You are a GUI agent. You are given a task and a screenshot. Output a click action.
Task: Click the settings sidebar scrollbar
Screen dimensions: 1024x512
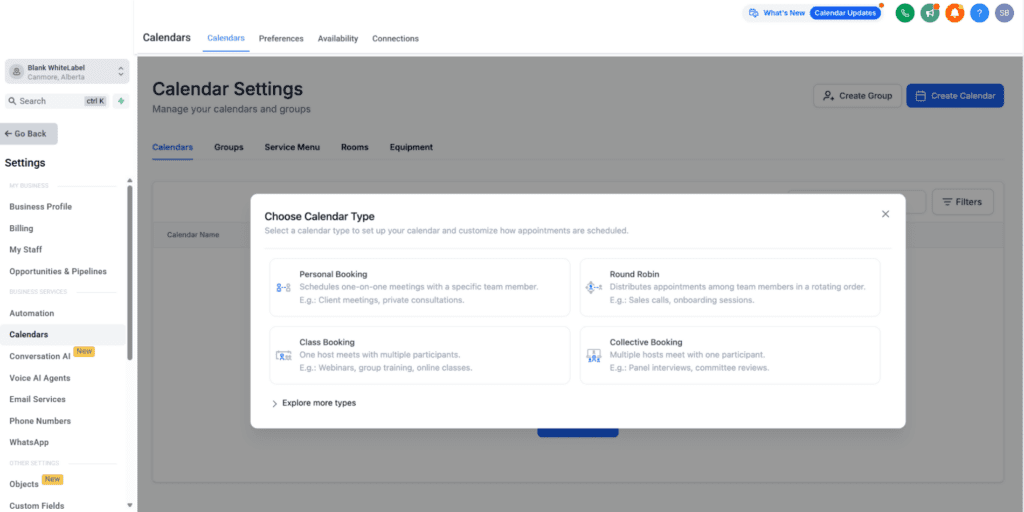click(130, 272)
